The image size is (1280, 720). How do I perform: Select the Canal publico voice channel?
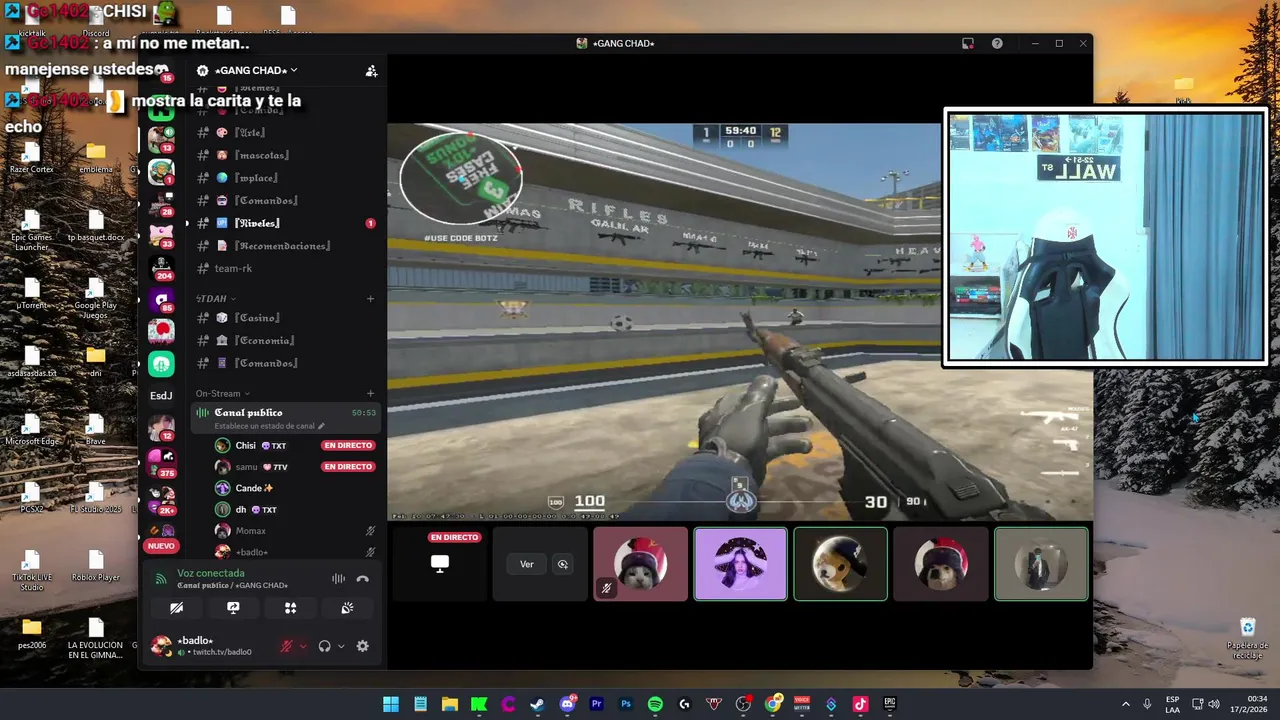[285, 418]
